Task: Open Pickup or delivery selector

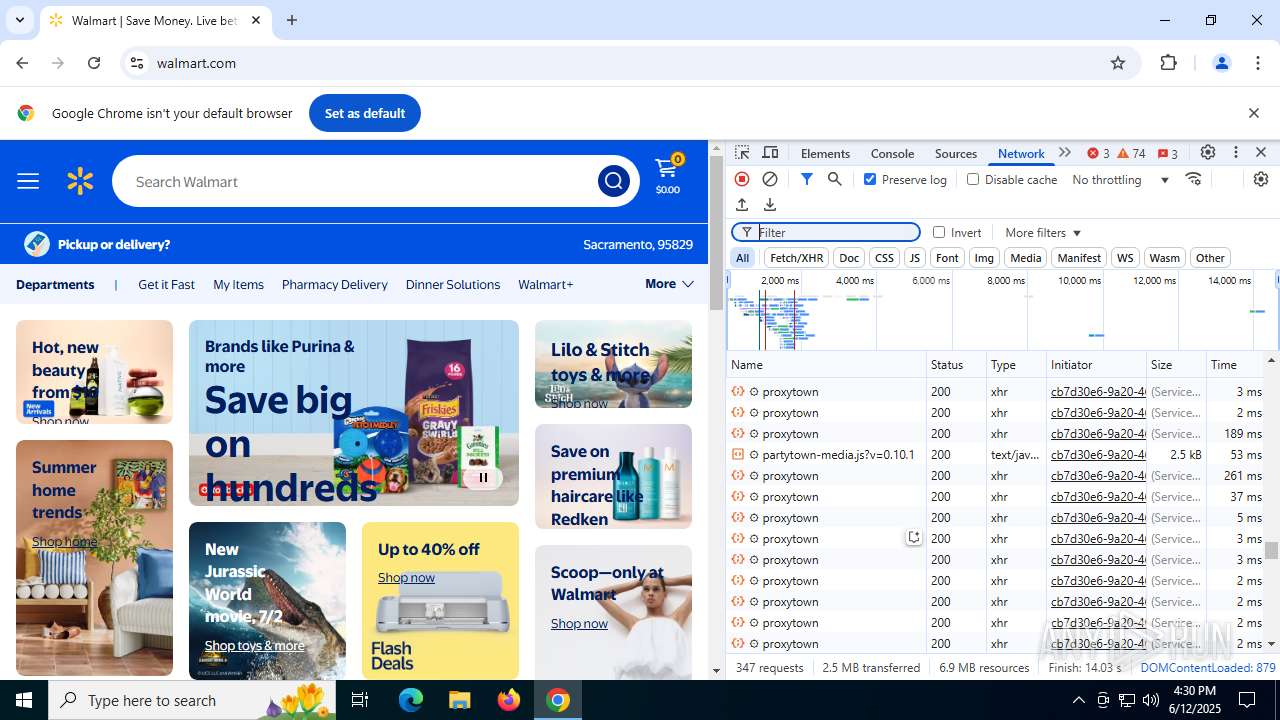Action: click(97, 244)
